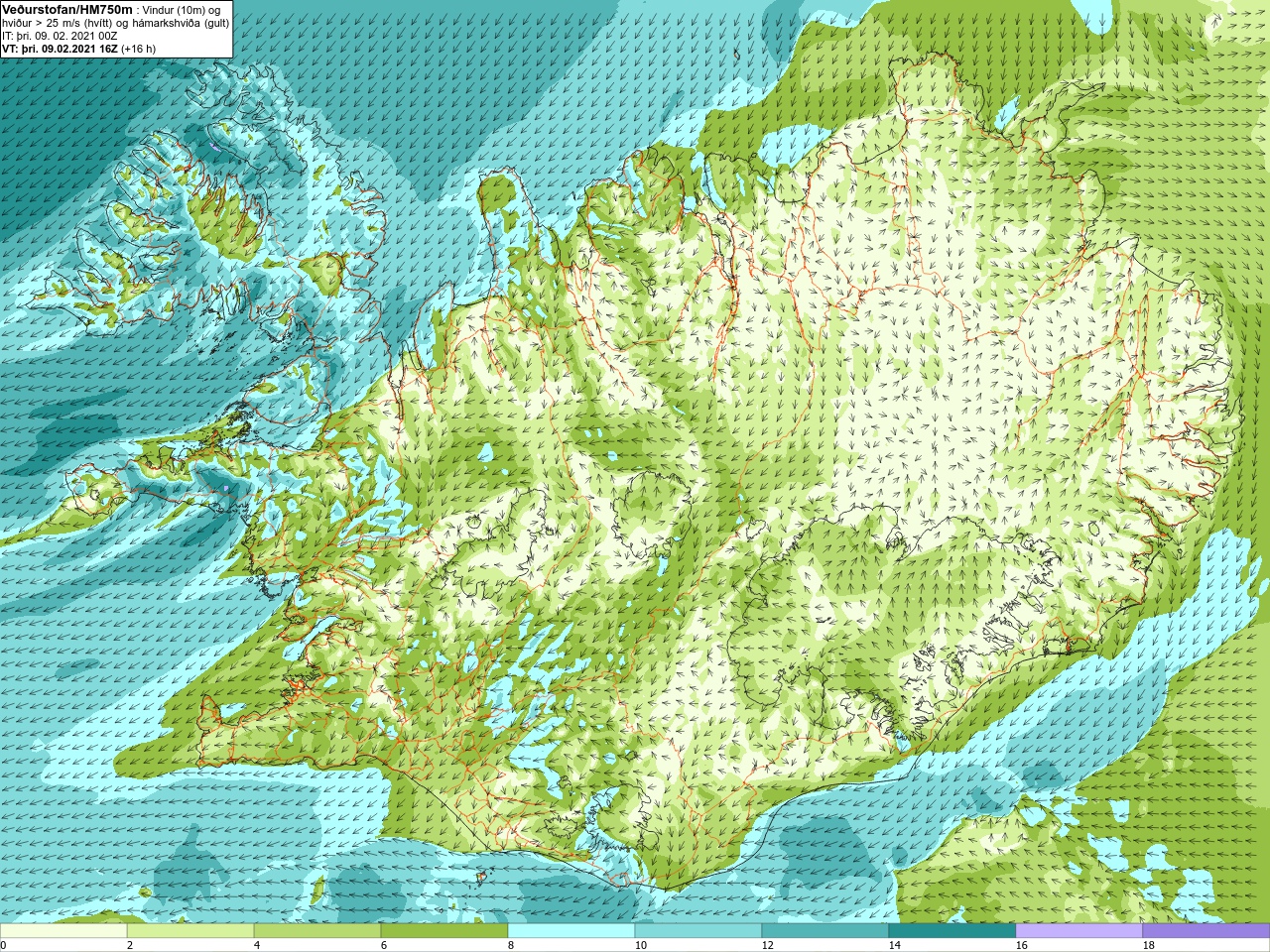Click the purple above-18 m/s legend swatch
The width and height of the screenshot is (1270, 952).
tap(1206, 930)
